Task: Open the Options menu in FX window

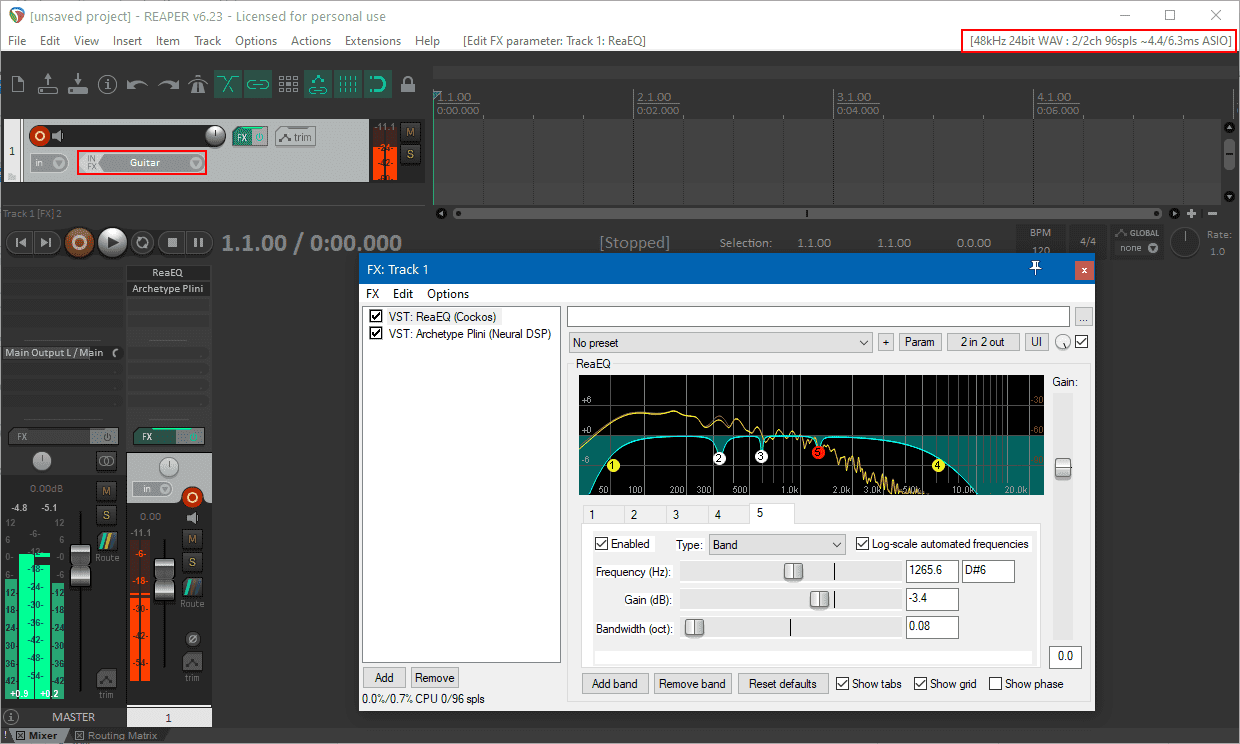Action: click(448, 294)
